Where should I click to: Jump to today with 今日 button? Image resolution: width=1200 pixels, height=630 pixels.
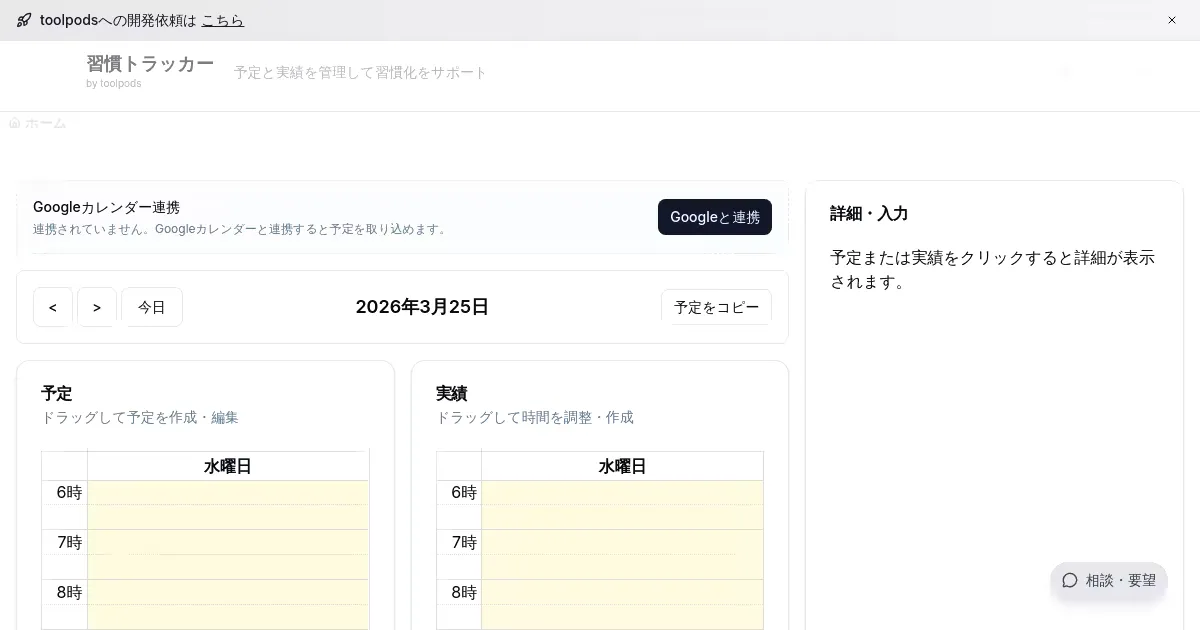(x=152, y=307)
